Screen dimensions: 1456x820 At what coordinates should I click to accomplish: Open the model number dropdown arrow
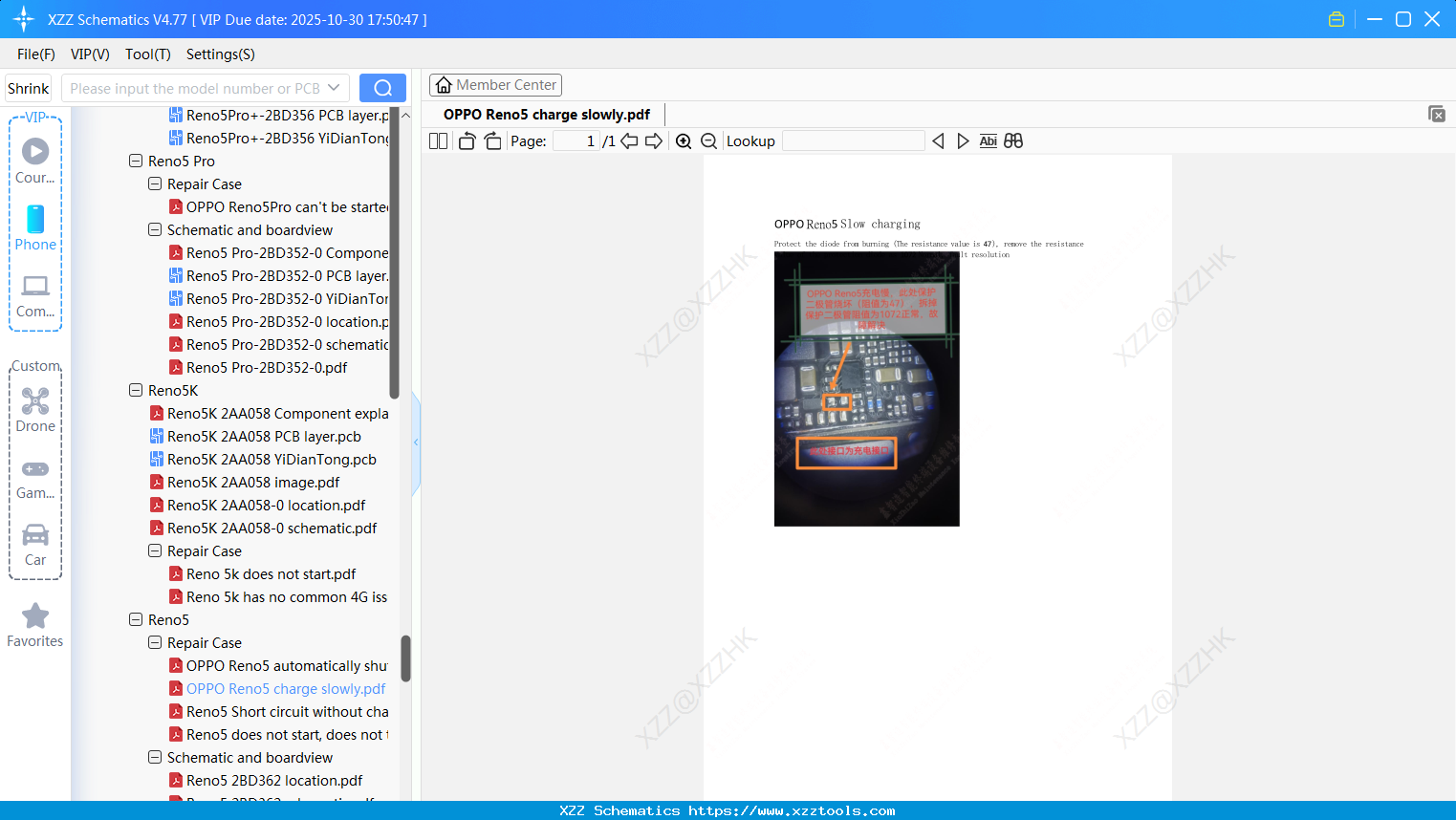334,88
